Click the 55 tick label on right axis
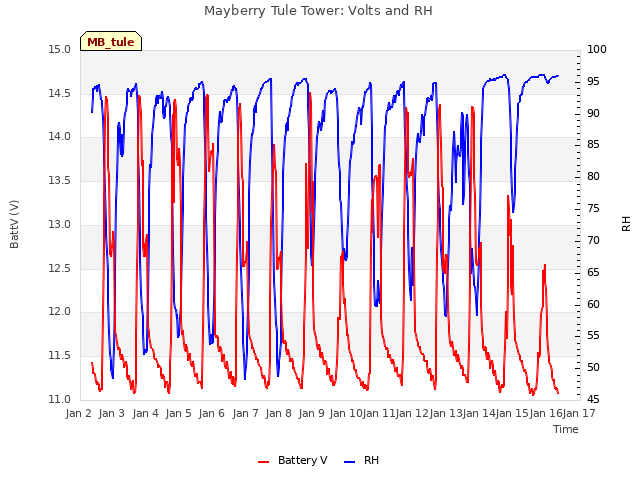The image size is (640, 480). (593, 336)
